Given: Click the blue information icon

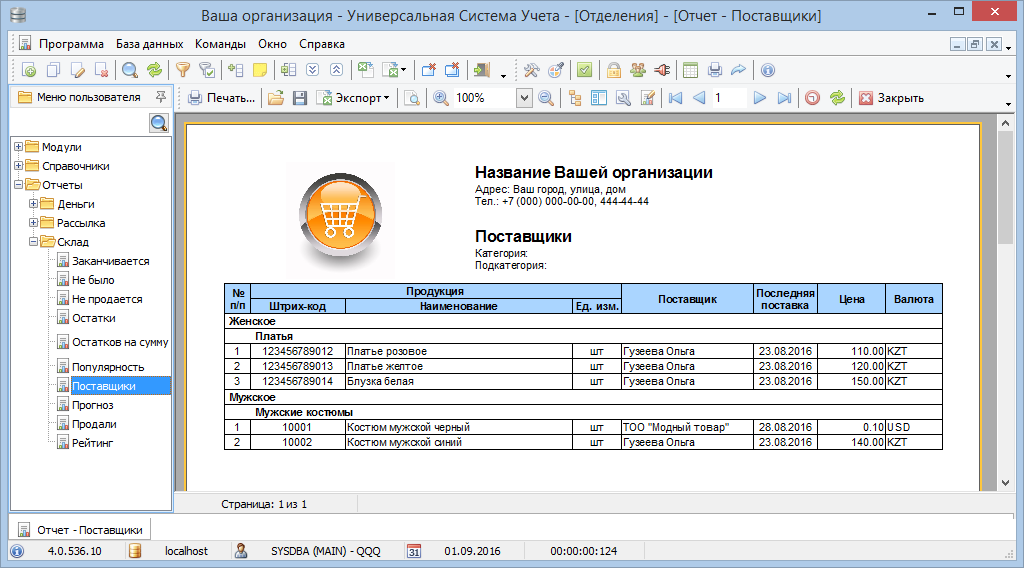Looking at the screenshot, I should coord(767,70).
